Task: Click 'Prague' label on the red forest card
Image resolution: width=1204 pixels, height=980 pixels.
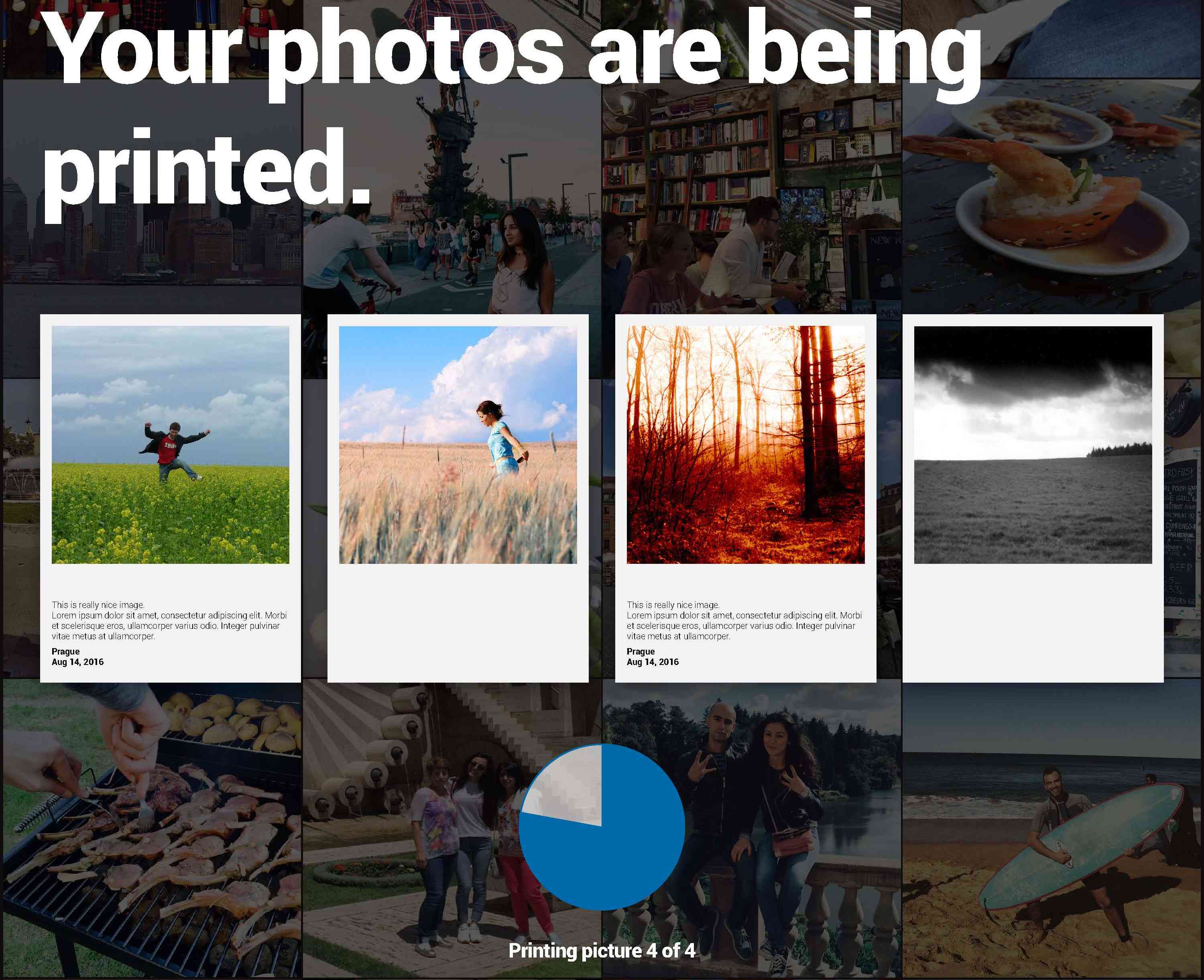Action: coord(641,651)
